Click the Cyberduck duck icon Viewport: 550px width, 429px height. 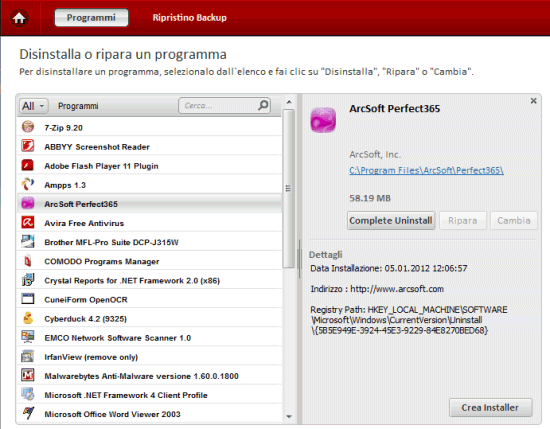pos(28,318)
